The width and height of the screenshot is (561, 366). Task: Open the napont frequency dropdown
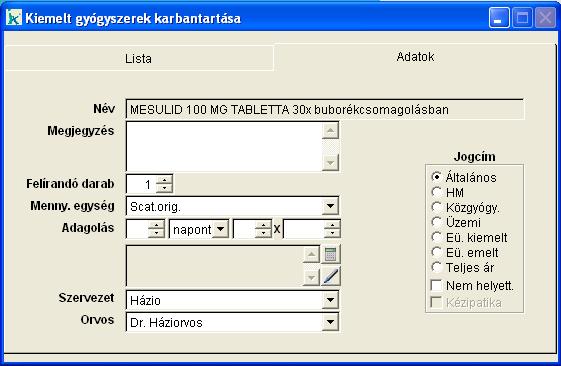(x=221, y=229)
